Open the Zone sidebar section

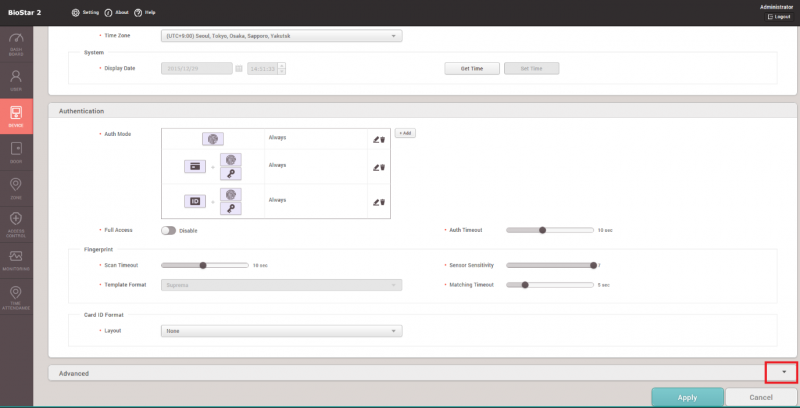tap(16, 187)
